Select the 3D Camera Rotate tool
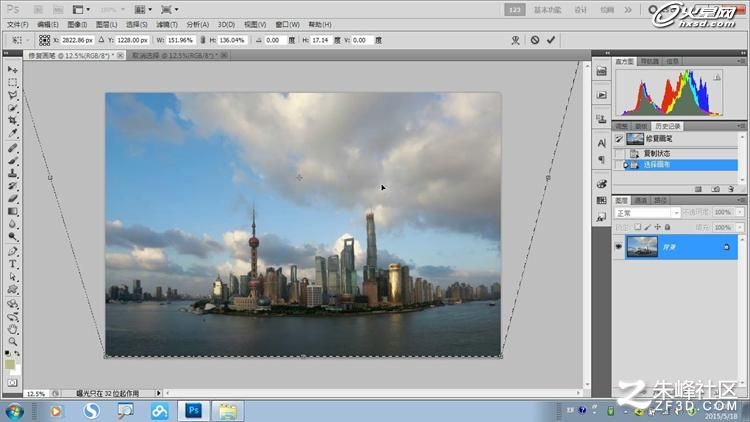Image resolution: width=750 pixels, height=422 pixels. 12,316
